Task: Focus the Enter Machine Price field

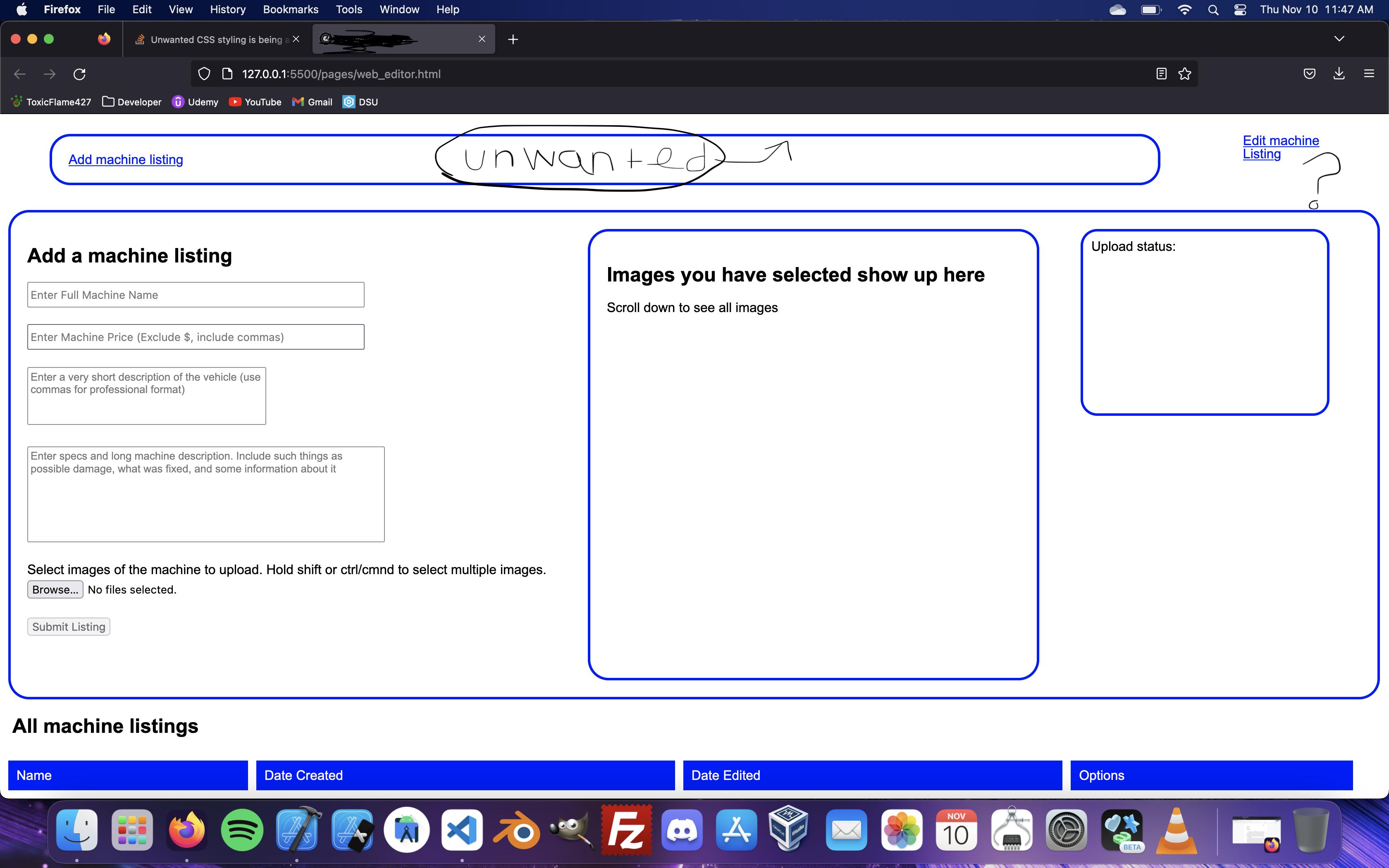Action: (196, 337)
